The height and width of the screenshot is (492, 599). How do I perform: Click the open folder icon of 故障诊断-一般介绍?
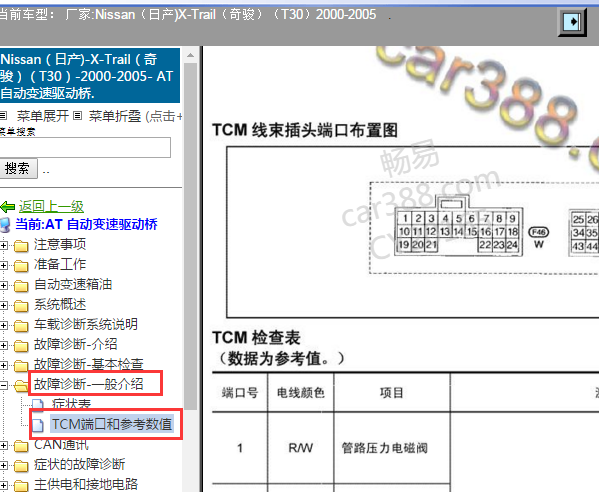click(x=21, y=386)
